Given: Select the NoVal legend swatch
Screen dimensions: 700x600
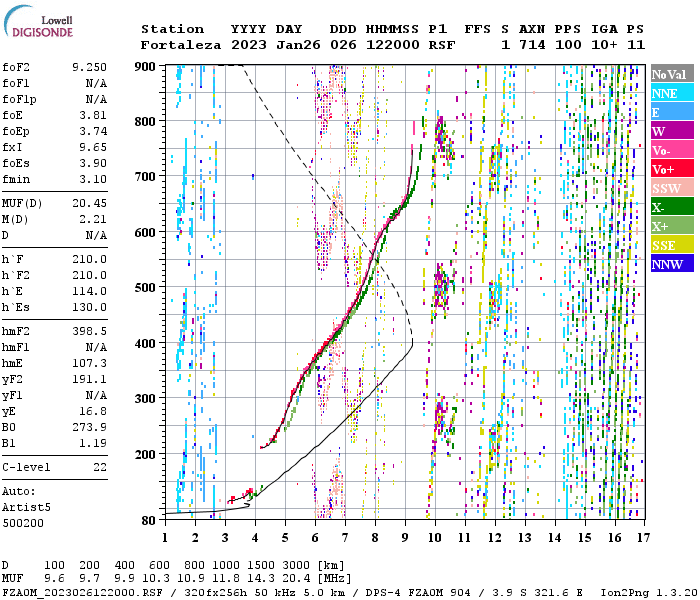Looking at the screenshot, I should click(672, 74).
